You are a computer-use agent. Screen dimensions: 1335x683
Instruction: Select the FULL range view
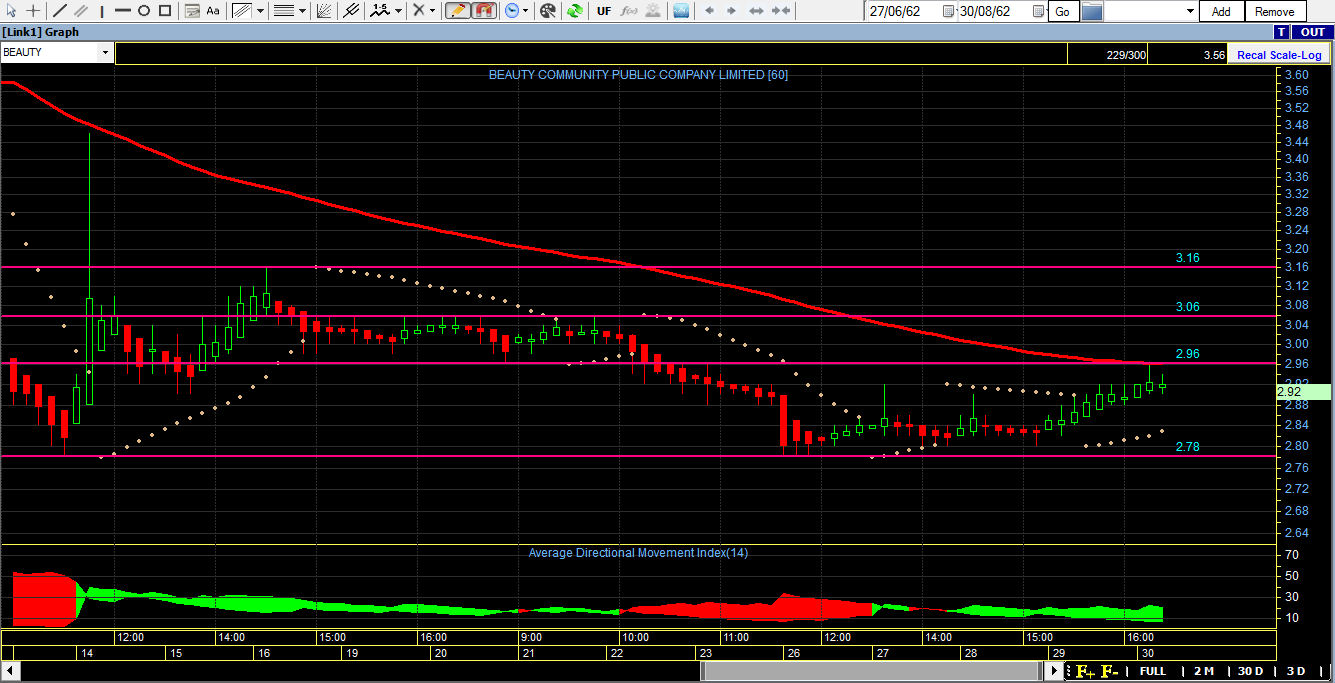coord(1153,671)
